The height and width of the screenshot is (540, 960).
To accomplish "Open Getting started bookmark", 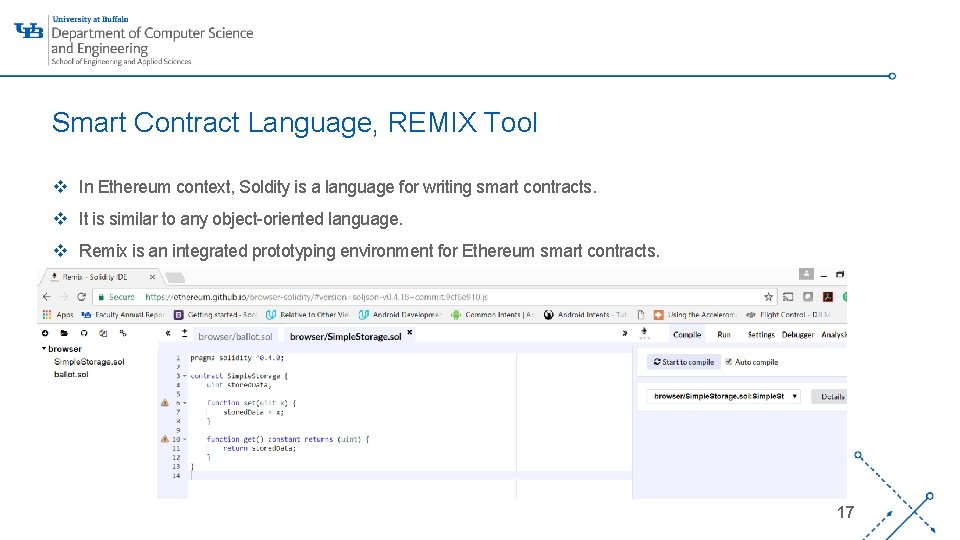I will (215, 315).
